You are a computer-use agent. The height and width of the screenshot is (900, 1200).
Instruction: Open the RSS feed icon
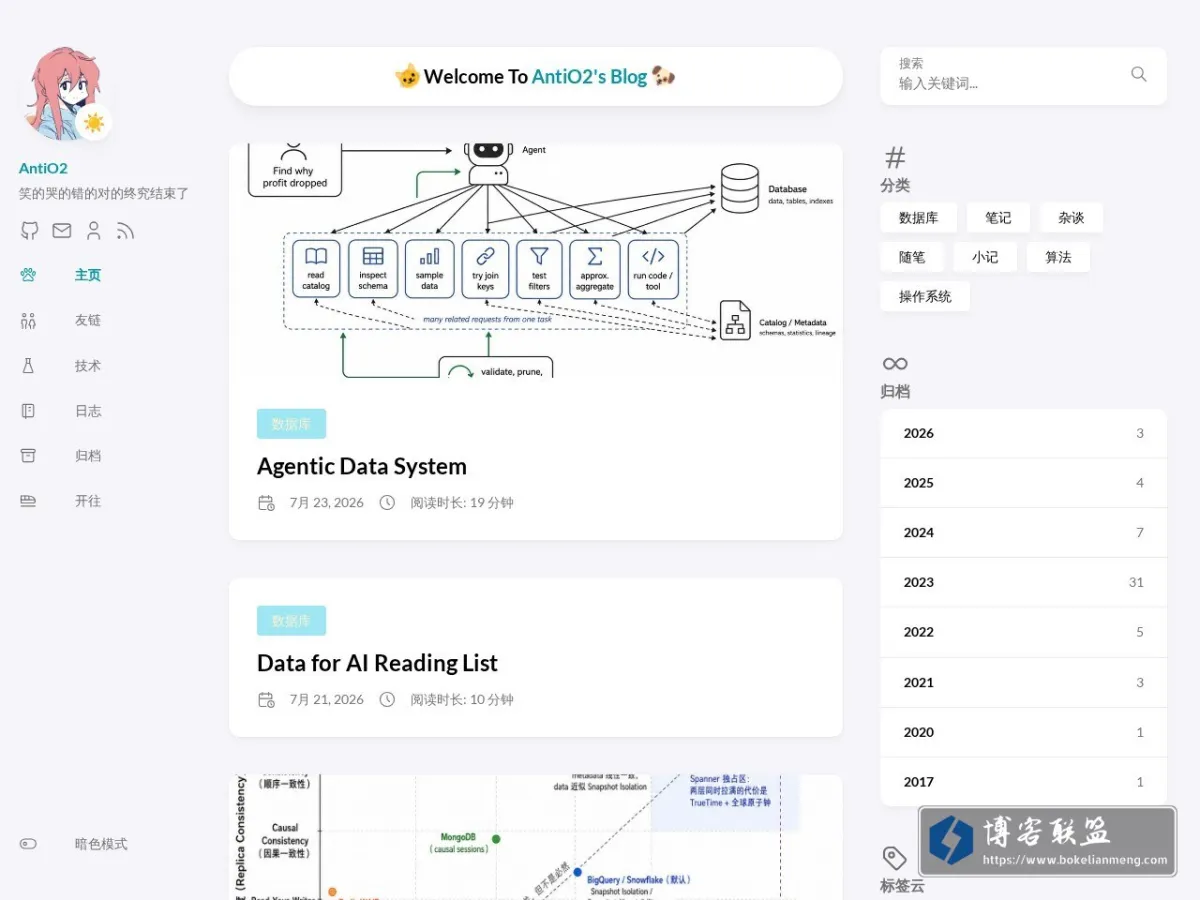tap(125, 231)
